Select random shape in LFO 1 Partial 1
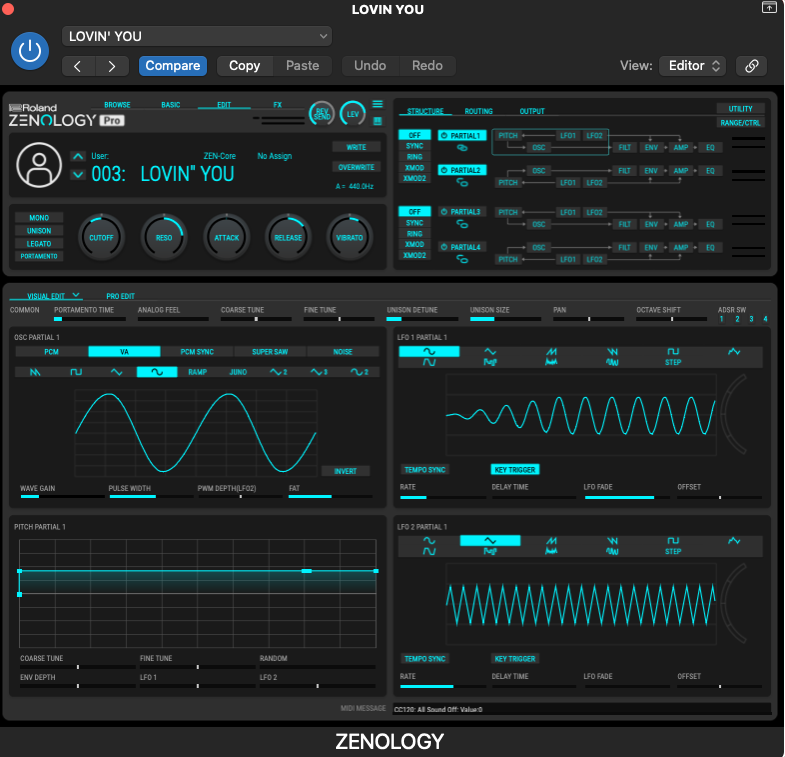This screenshot has height=757, width=785. 734,351
